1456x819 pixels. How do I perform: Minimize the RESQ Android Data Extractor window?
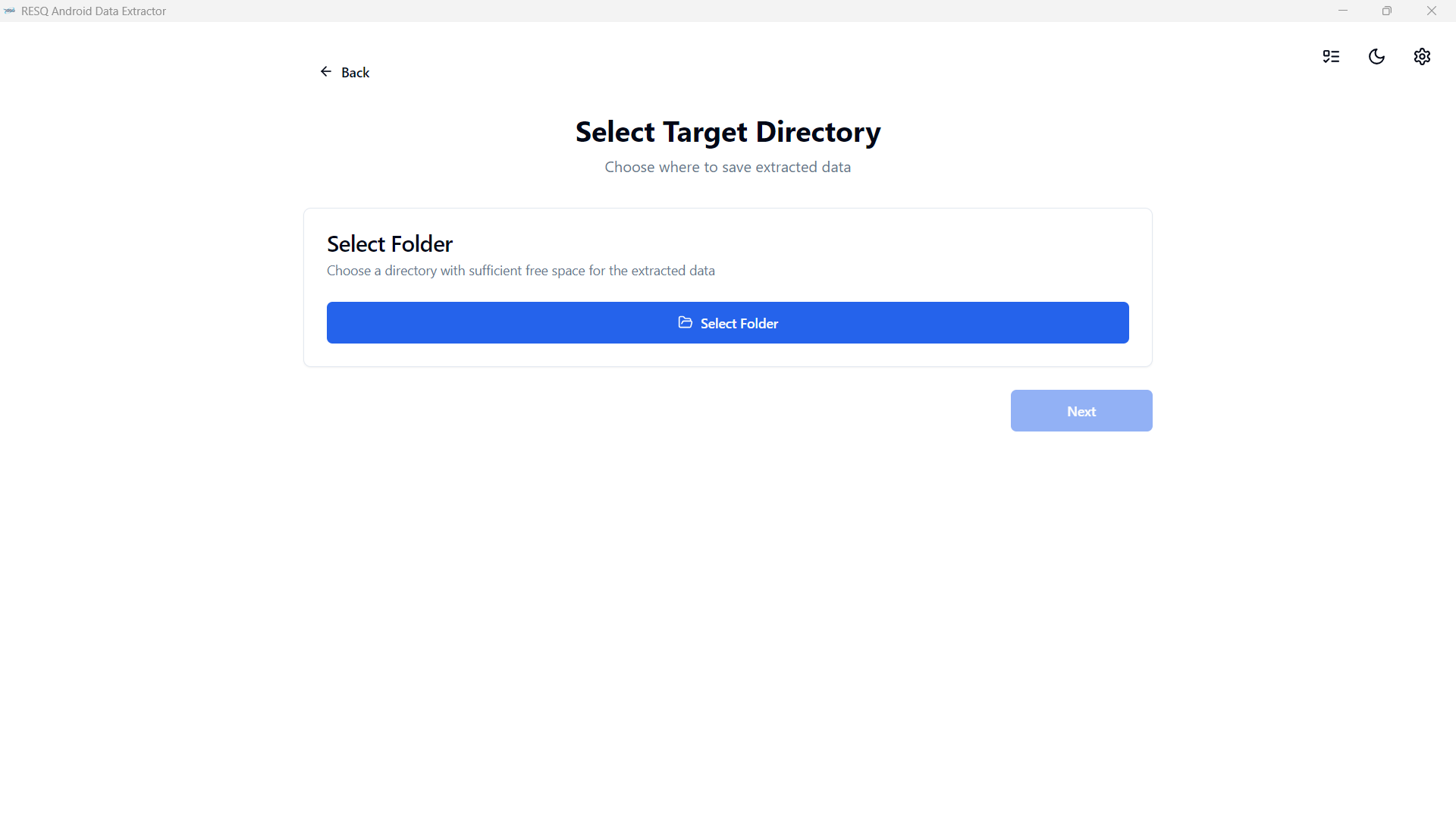tap(1343, 11)
